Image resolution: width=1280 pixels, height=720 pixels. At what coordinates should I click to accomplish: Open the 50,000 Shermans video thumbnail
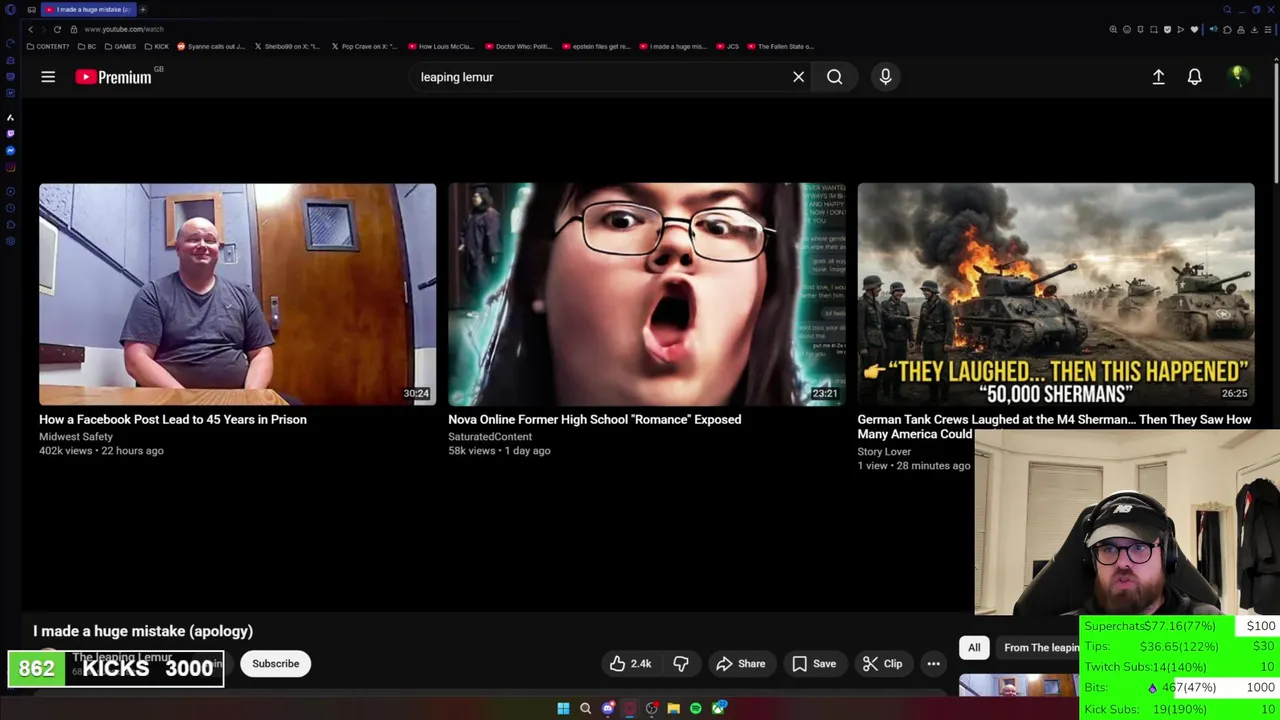[1055, 294]
